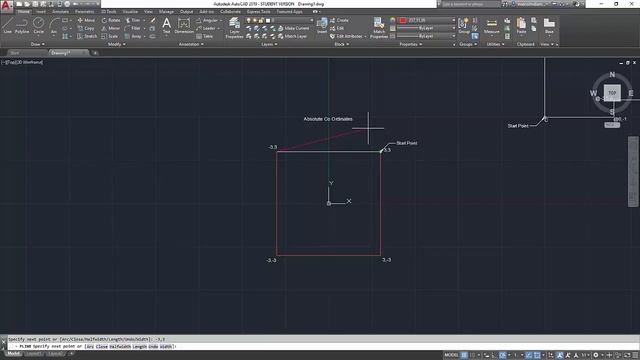640x360 pixels.
Task: Click the Edit block button
Action: coord(337,28)
